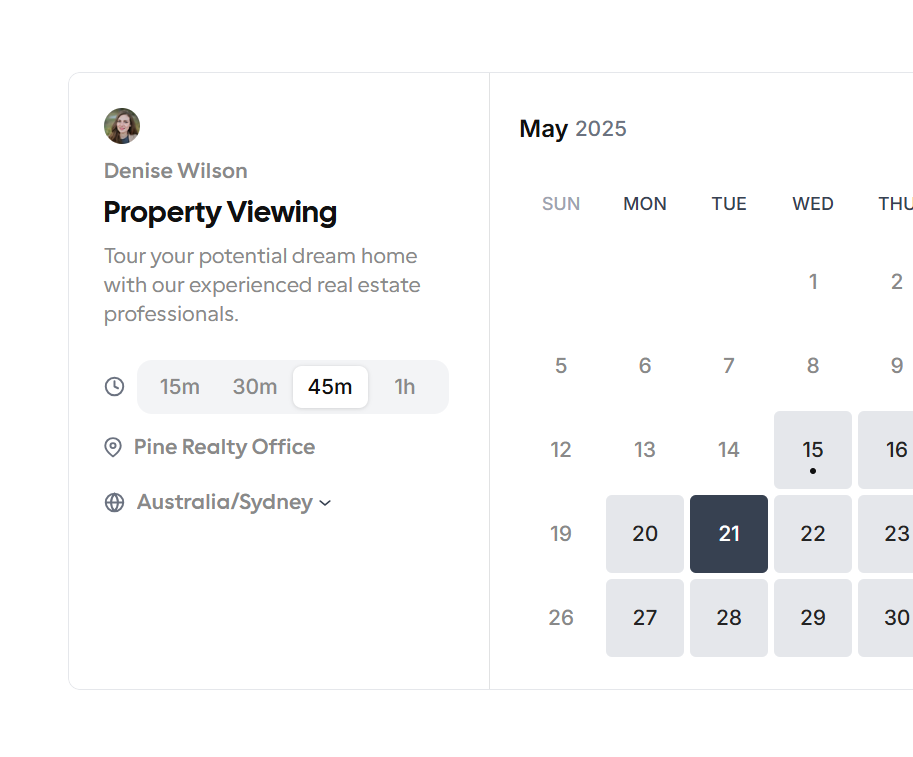Click the globe timezone icon
This screenshot has height=757, width=913.
click(x=115, y=503)
